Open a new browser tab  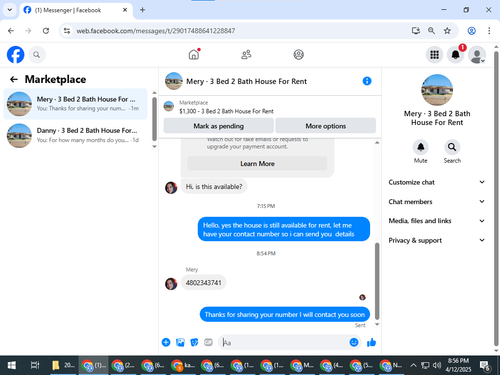click(x=142, y=10)
